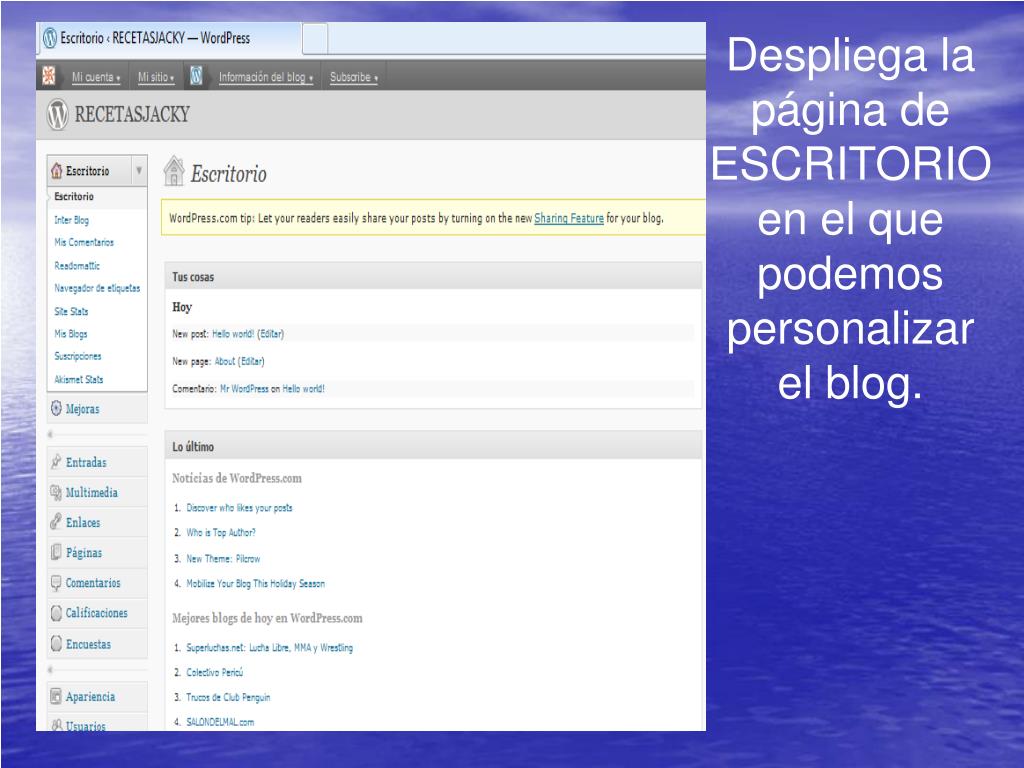The width and height of the screenshot is (1024, 768).
Task: Open Akismet Stats in sidebar
Action: (79, 379)
